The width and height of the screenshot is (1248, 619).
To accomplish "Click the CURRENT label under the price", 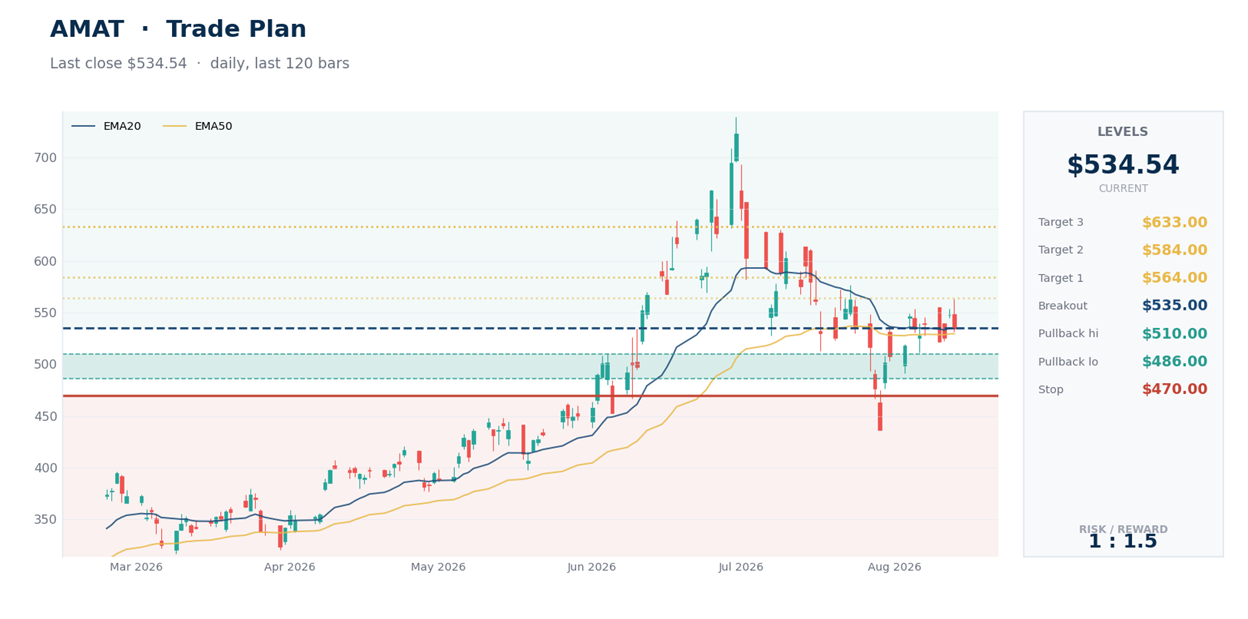I will (x=1123, y=188).
